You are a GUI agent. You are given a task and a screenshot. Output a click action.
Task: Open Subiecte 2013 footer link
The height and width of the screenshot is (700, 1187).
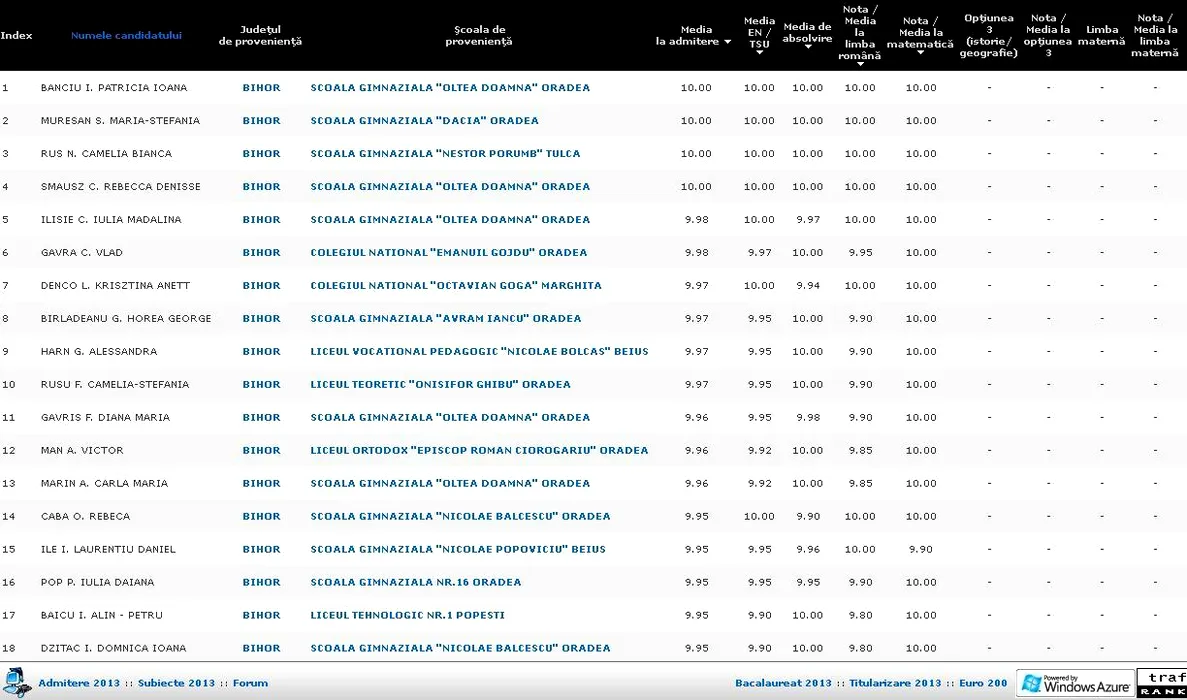pyautogui.click(x=175, y=683)
